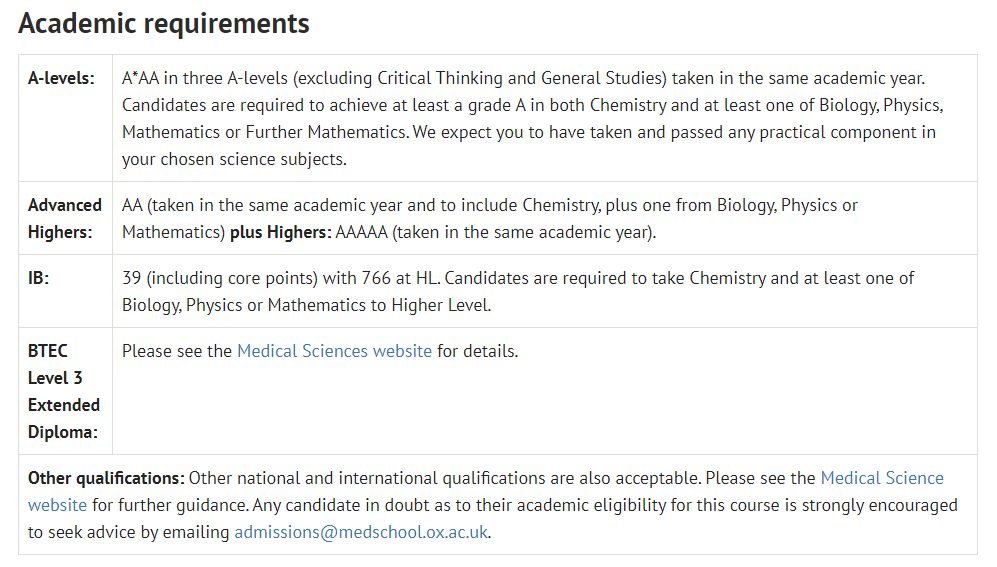The height and width of the screenshot is (567, 997).
Task: Select the A-levels row label
Action: pos(61,78)
